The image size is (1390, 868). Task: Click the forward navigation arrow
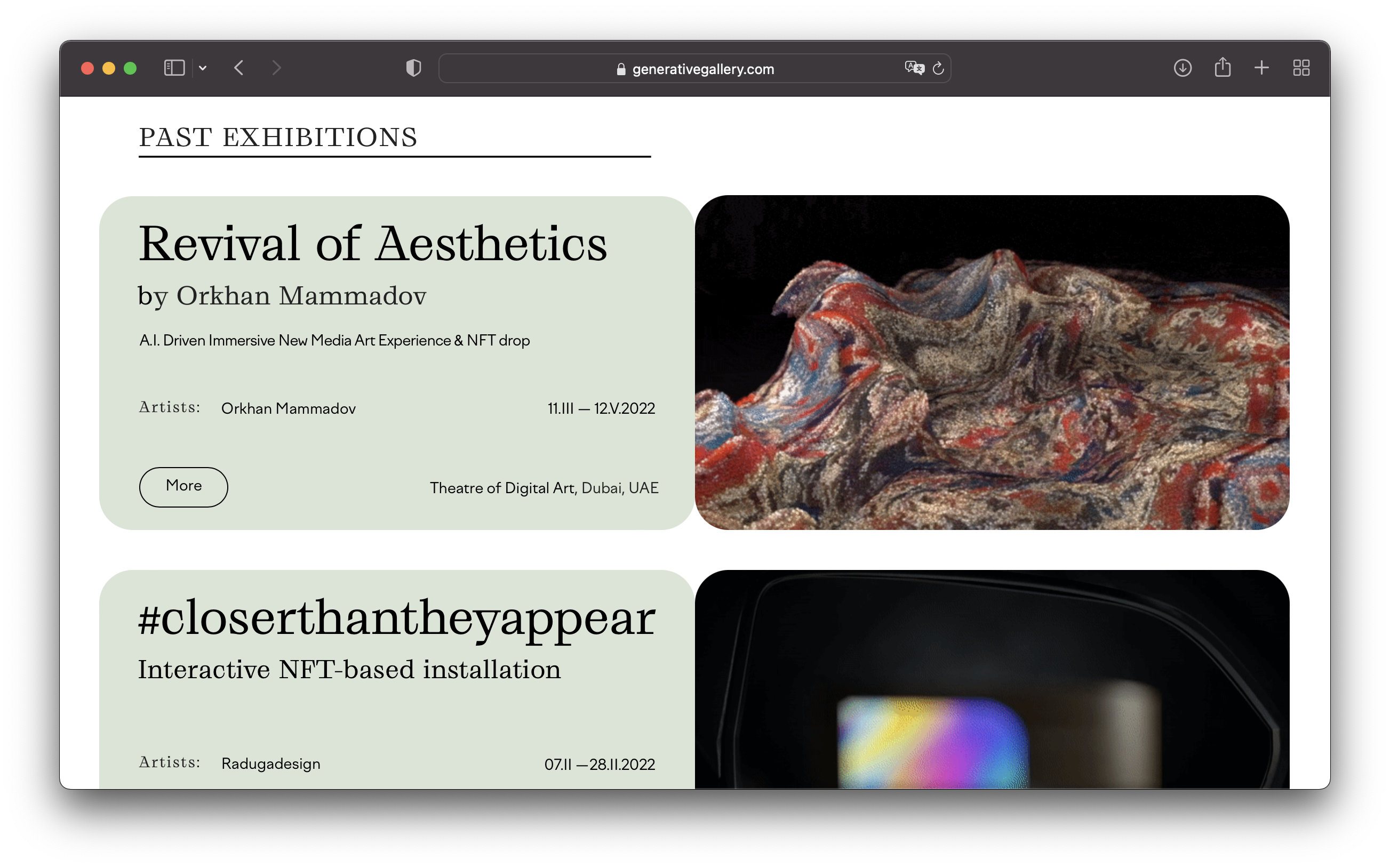tap(277, 68)
